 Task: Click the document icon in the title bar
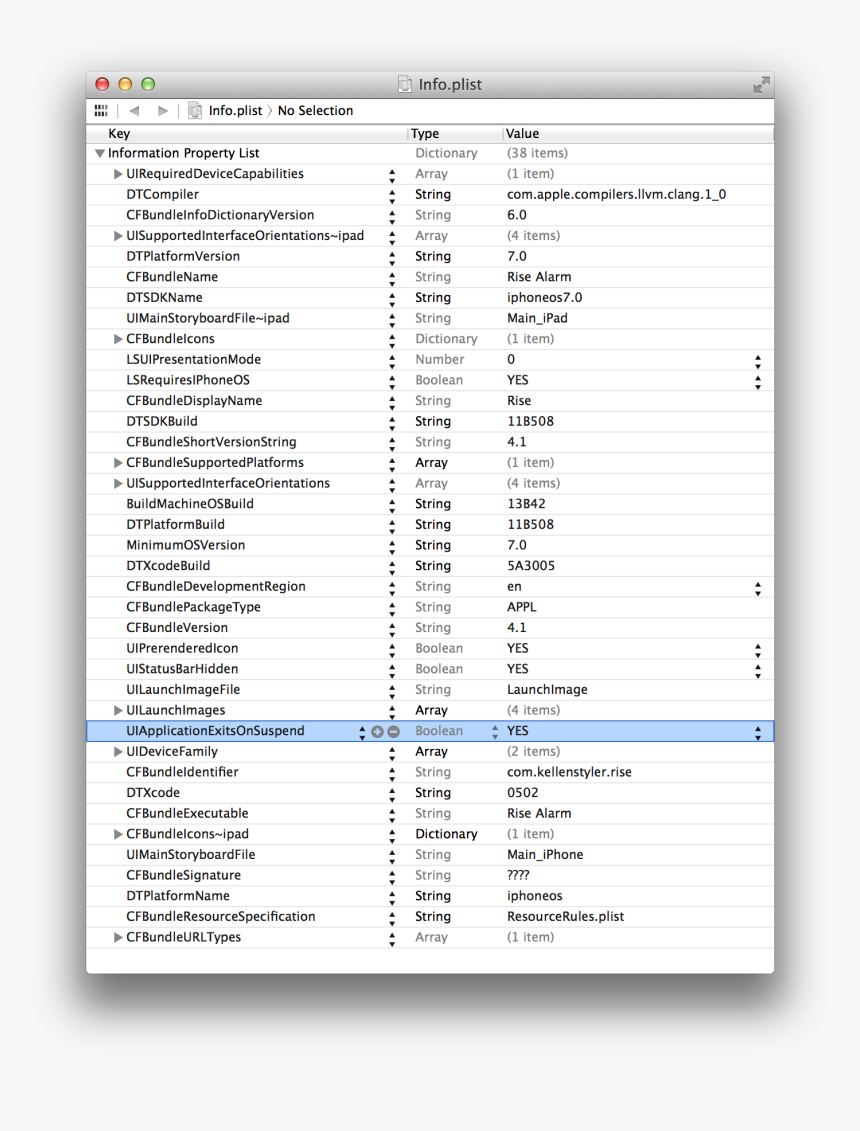coord(405,84)
